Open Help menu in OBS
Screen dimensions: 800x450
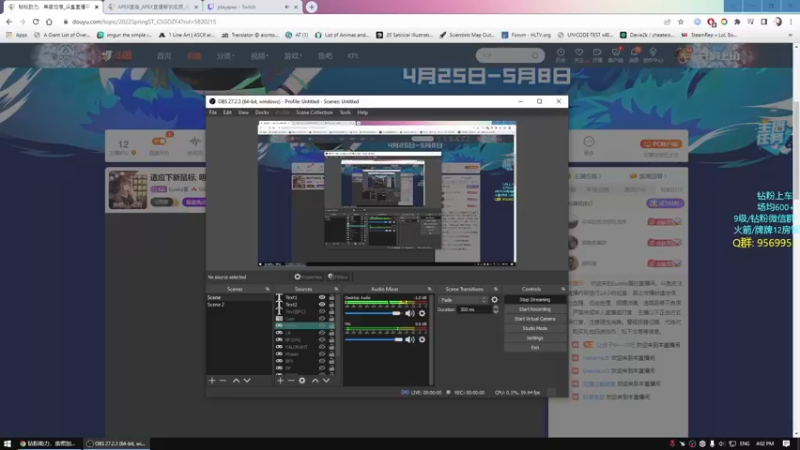tap(362, 112)
